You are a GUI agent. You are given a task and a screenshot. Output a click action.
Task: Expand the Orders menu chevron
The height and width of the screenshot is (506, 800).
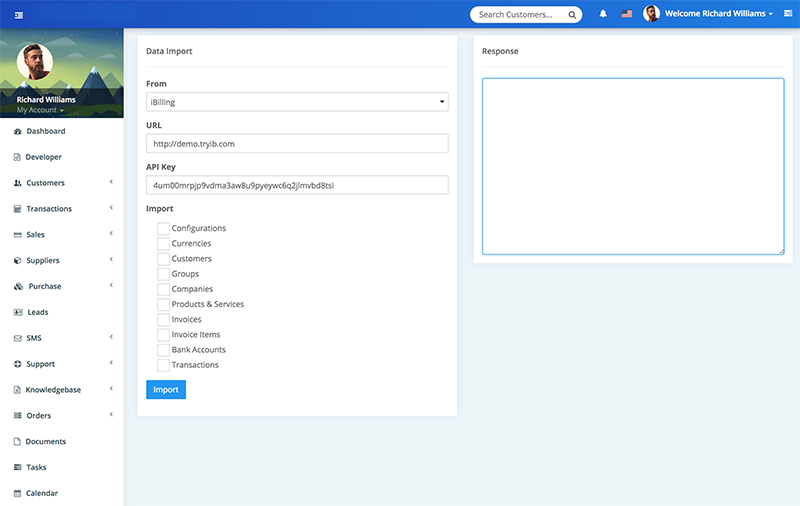pyautogui.click(x=111, y=414)
